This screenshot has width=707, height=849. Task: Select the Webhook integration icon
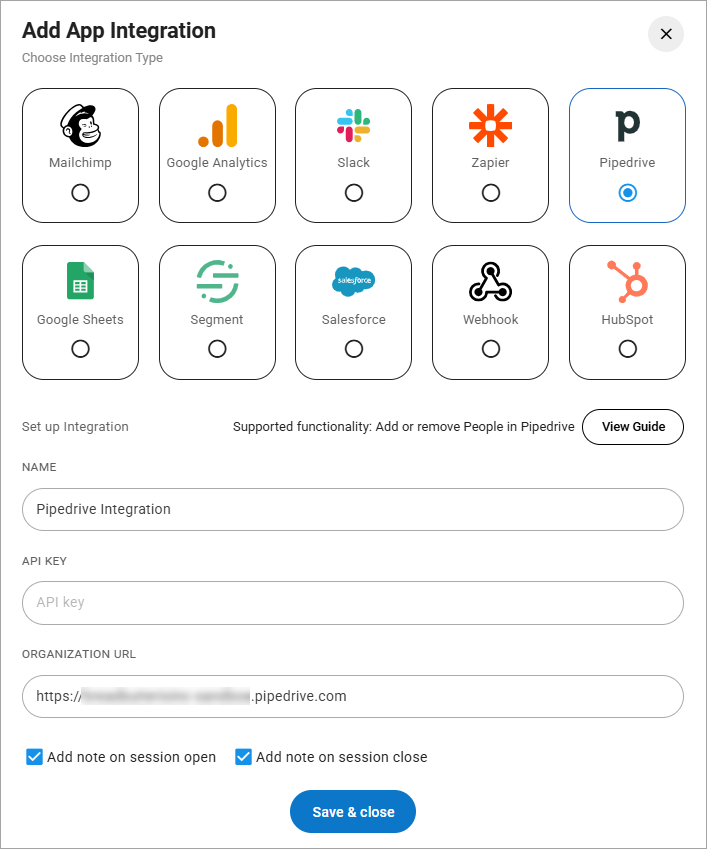coord(490,281)
